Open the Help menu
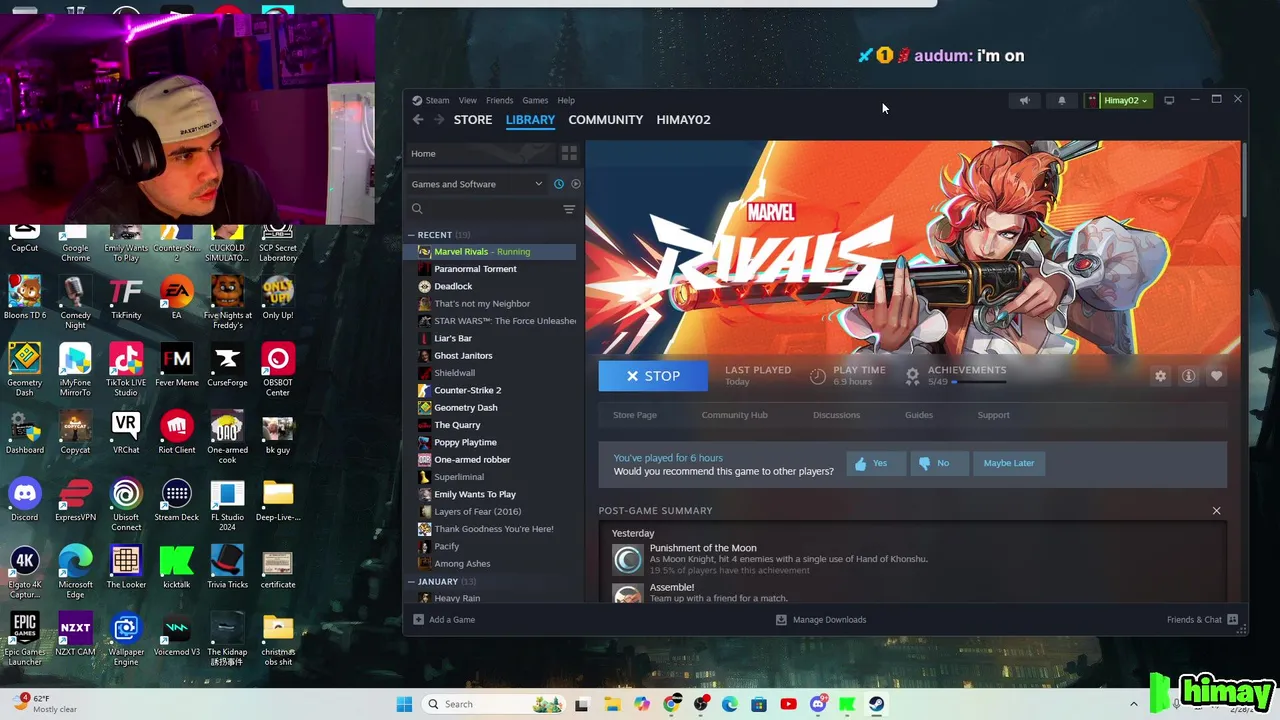Screen dimensions: 1280x720 pos(566,100)
